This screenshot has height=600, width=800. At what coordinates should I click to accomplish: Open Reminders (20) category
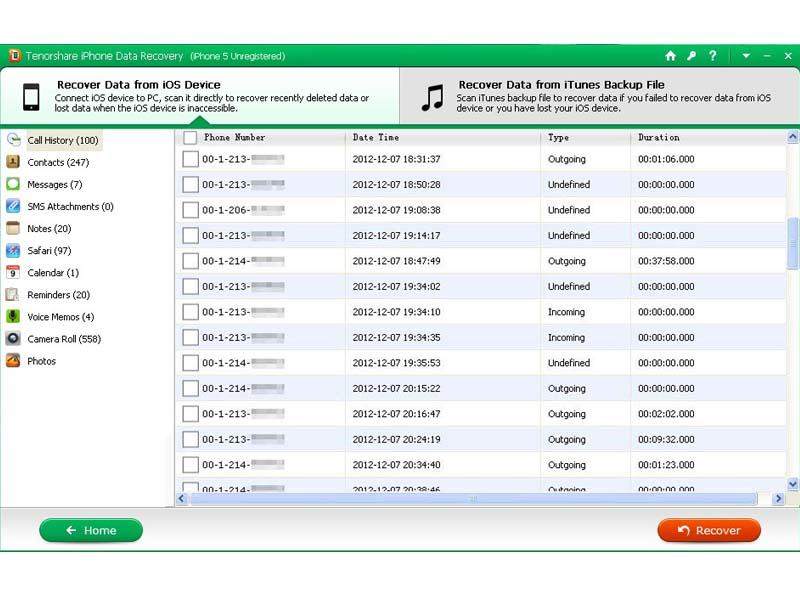click(x=59, y=295)
